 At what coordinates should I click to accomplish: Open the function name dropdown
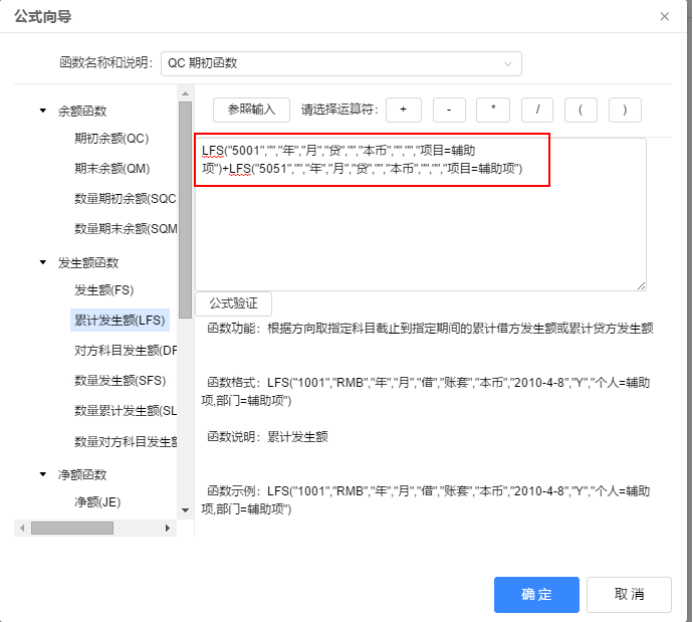(341, 64)
